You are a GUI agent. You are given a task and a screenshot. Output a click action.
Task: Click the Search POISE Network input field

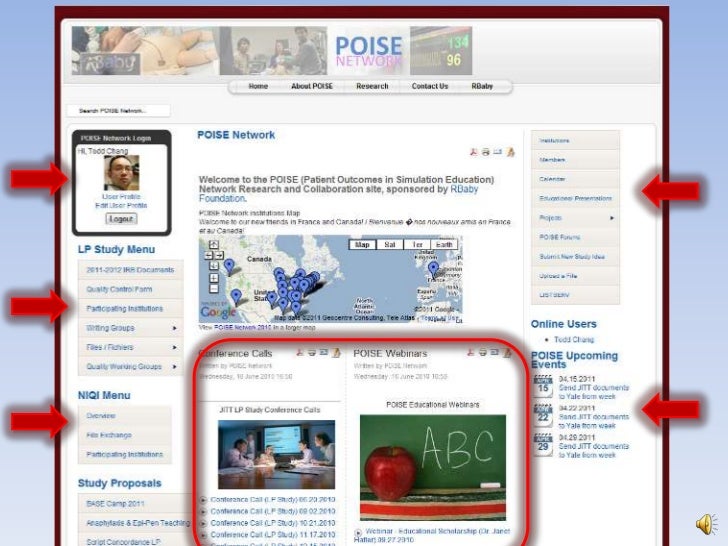(118, 110)
